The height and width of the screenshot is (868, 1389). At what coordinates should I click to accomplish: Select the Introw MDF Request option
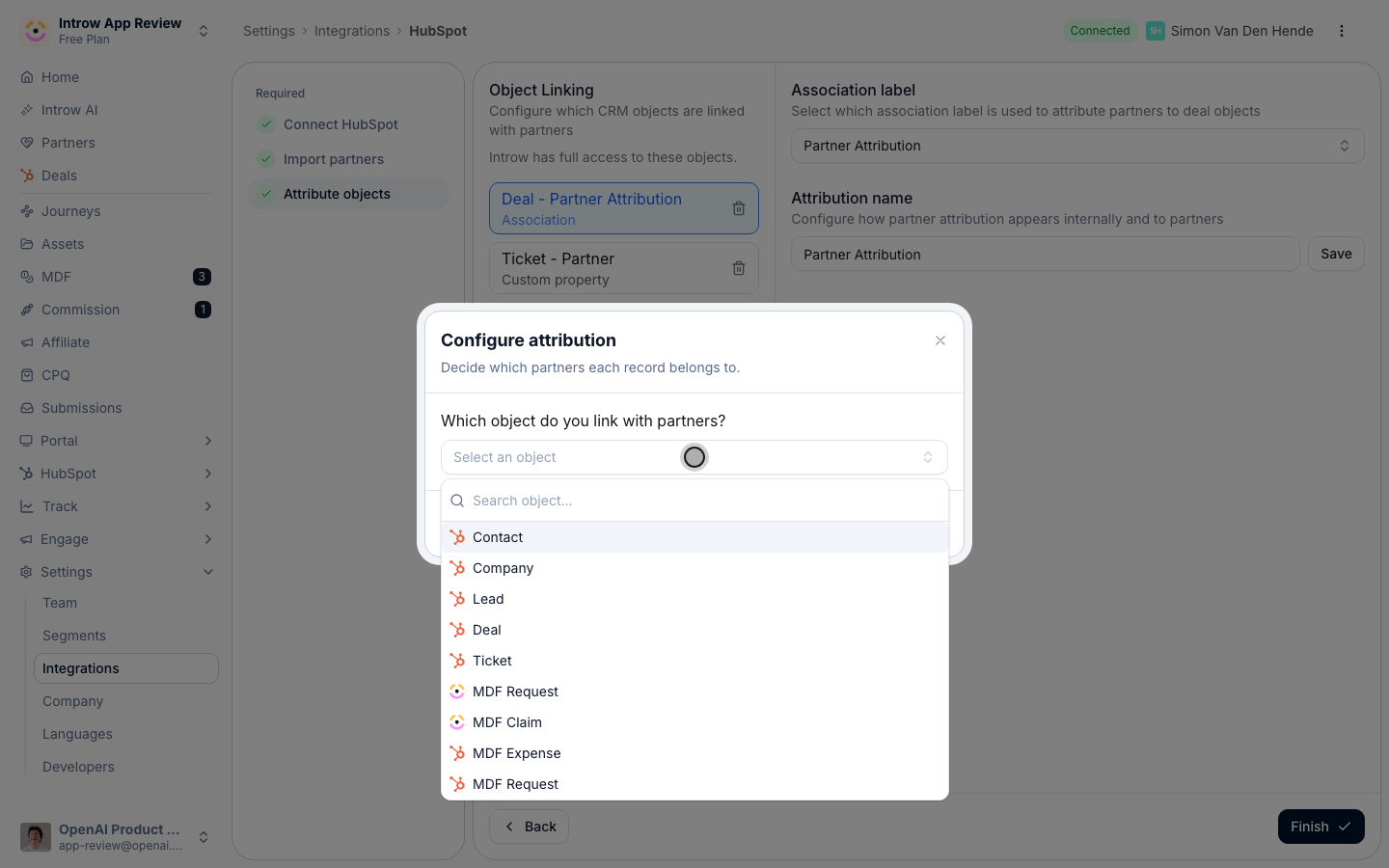694,692
